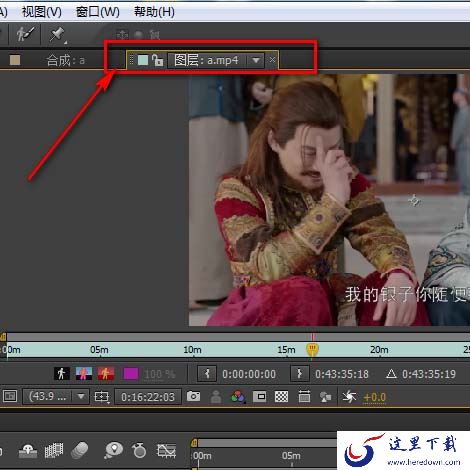
Task: Select the Roto Brush tool
Action: [x=25, y=34]
